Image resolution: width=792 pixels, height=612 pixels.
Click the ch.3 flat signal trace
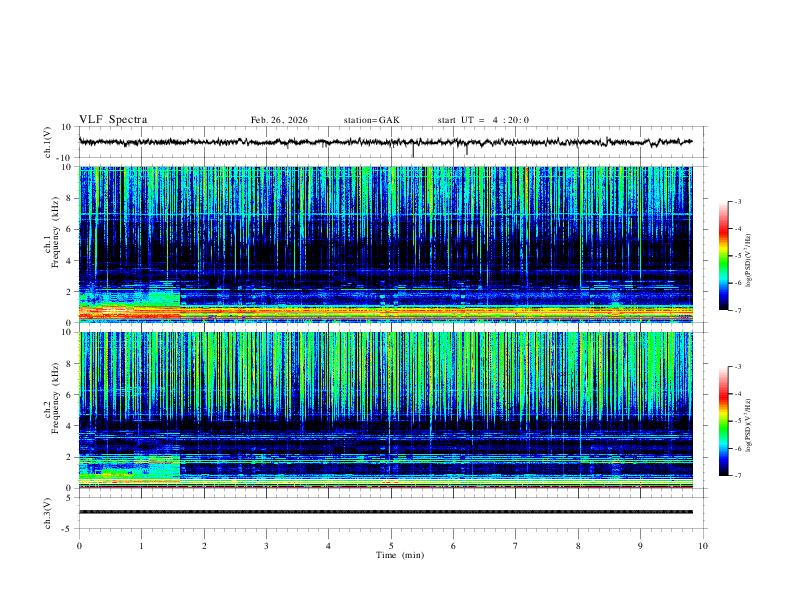[386, 512]
